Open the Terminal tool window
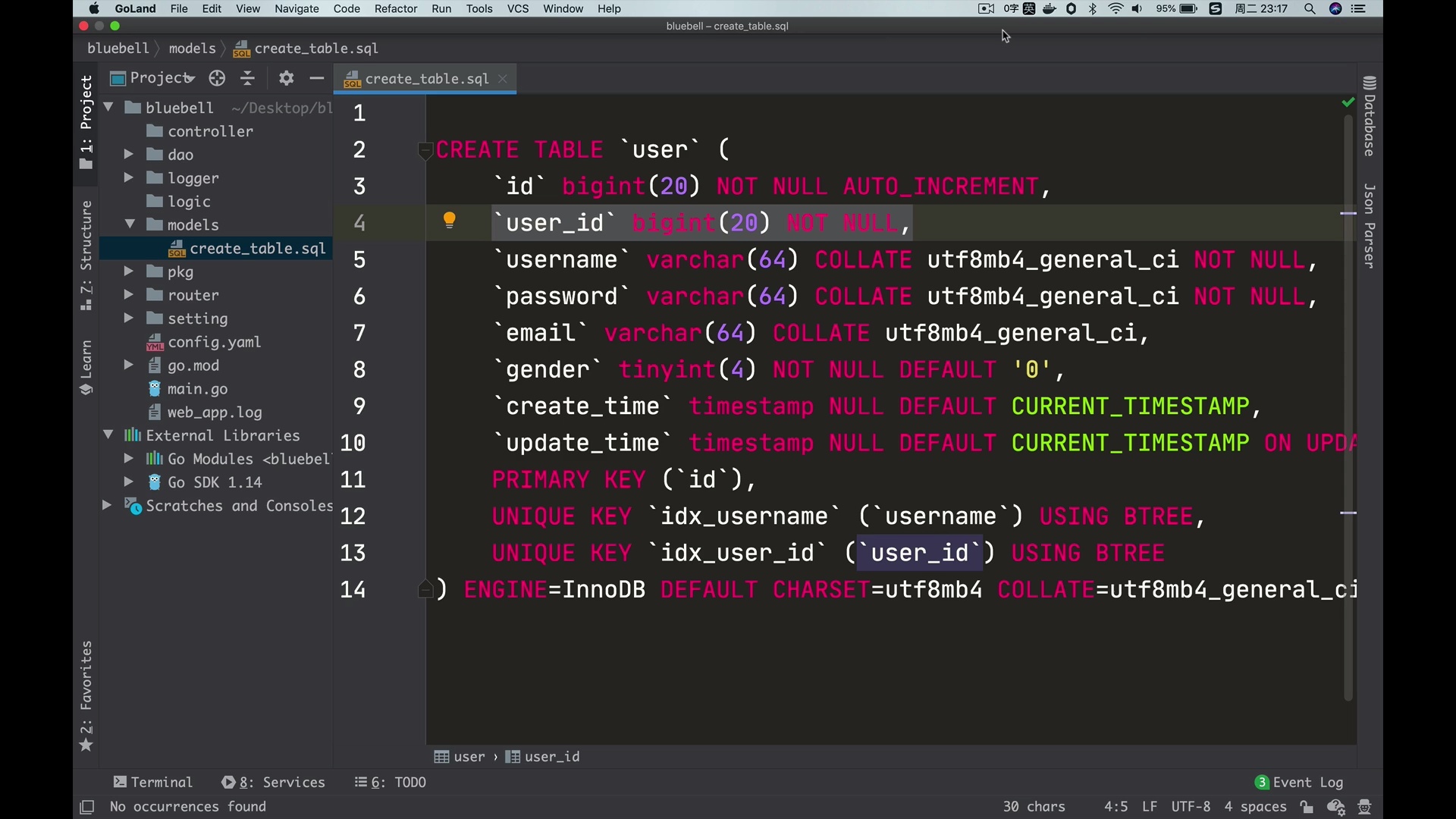Screen dimensions: 1456x819 [153, 782]
